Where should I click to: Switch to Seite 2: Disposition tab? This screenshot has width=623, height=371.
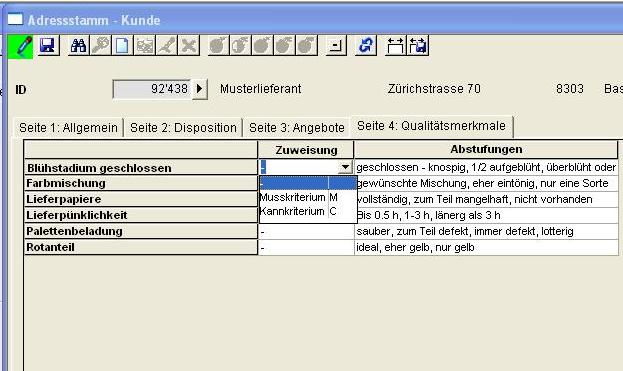pyautogui.click(x=183, y=128)
